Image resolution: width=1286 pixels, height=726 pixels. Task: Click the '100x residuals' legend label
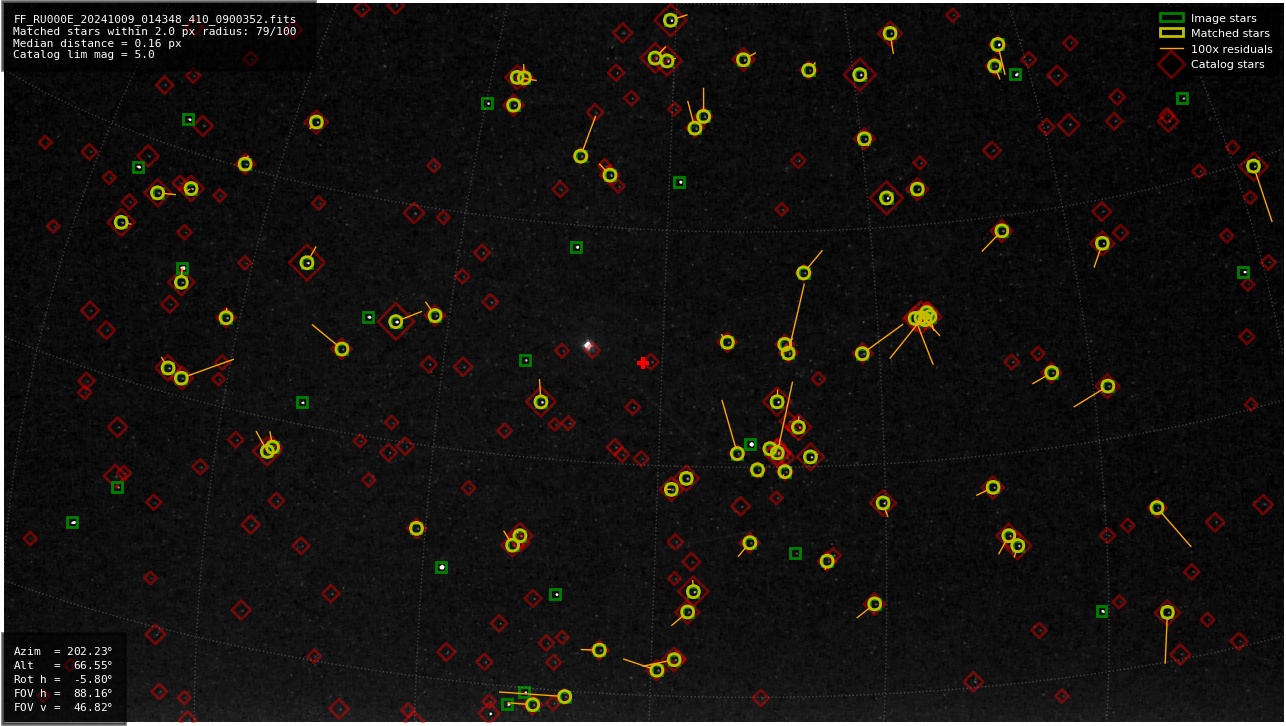[x=1231, y=49]
